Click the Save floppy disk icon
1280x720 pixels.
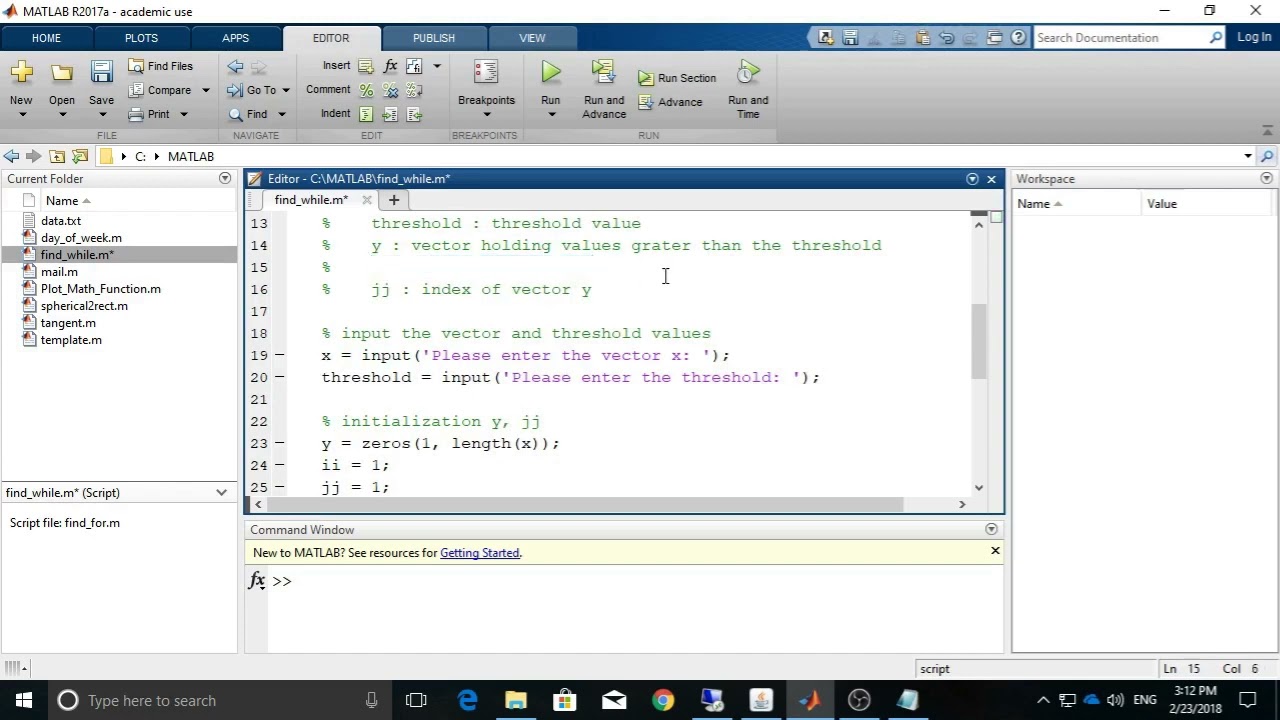[101, 72]
